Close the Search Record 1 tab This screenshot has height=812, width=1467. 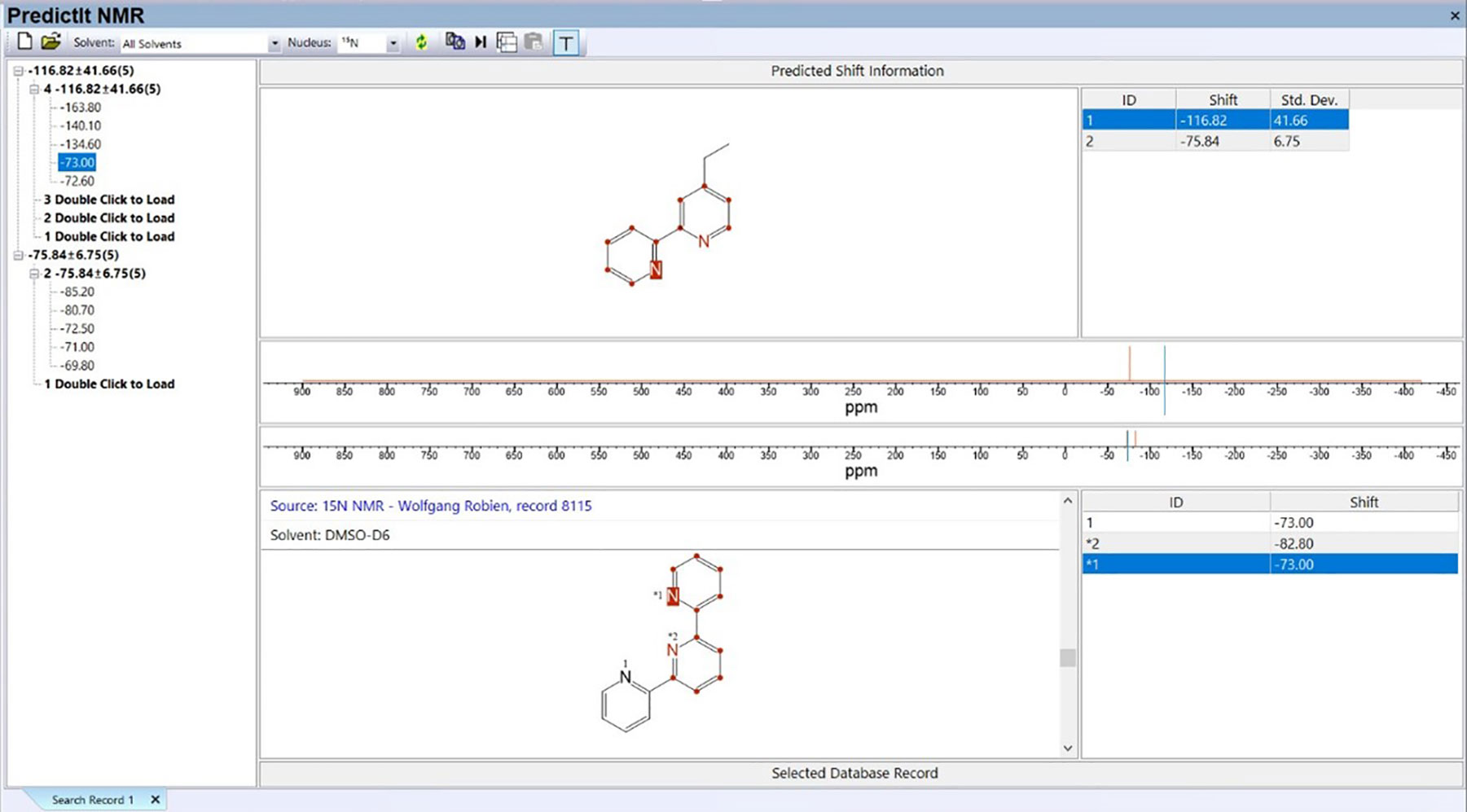tap(156, 800)
